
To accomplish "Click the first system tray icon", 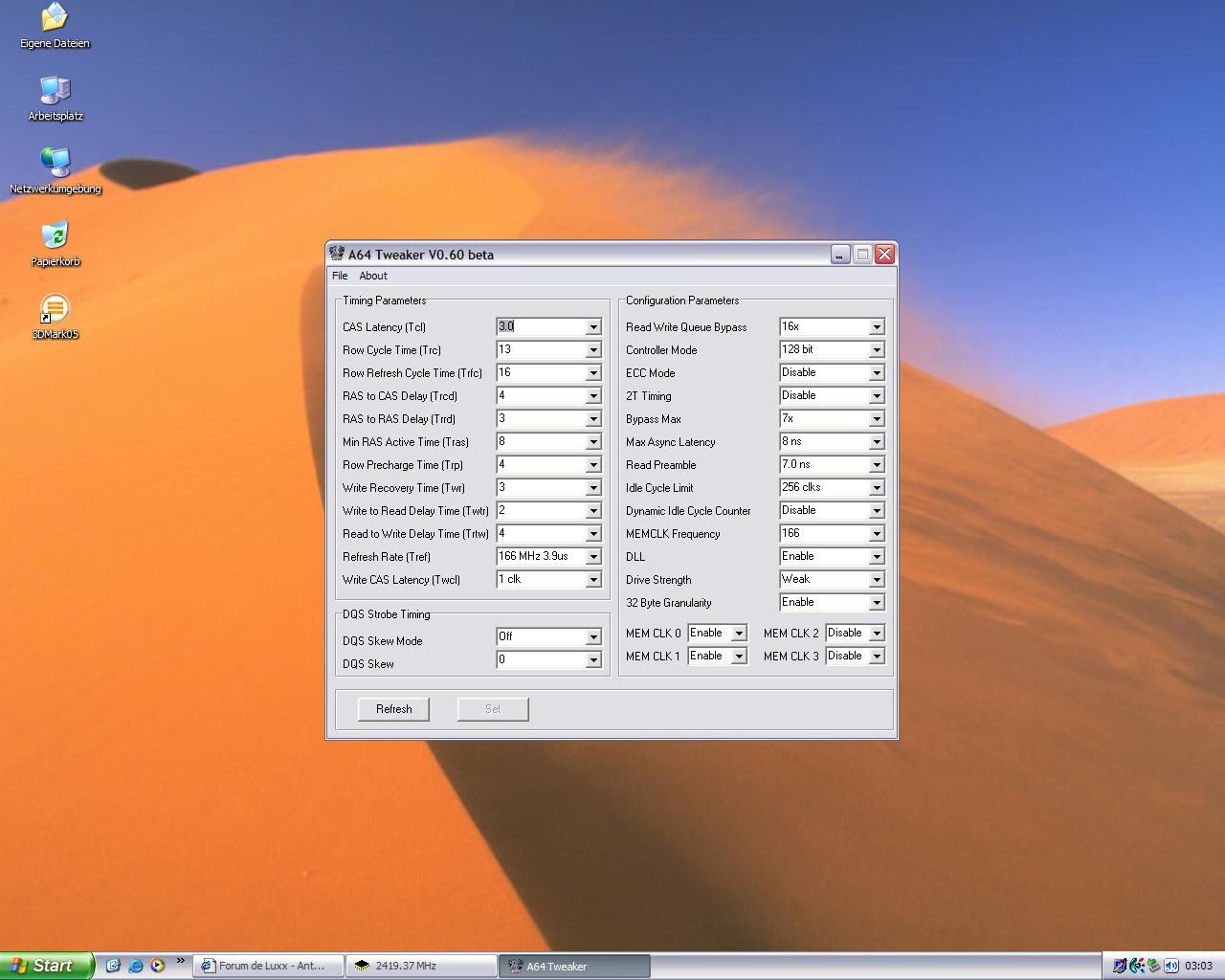I will click(x=1120, y=966).
